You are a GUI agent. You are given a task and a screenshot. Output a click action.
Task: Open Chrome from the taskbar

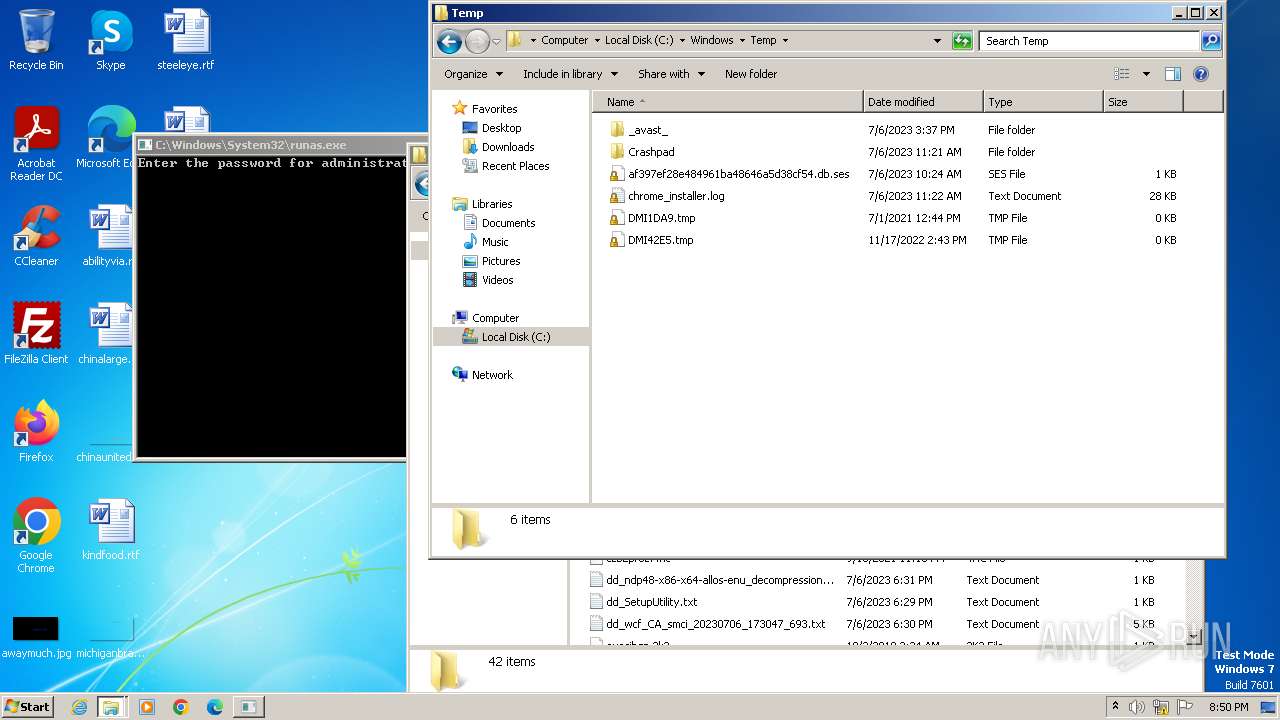tap(181, 707)
